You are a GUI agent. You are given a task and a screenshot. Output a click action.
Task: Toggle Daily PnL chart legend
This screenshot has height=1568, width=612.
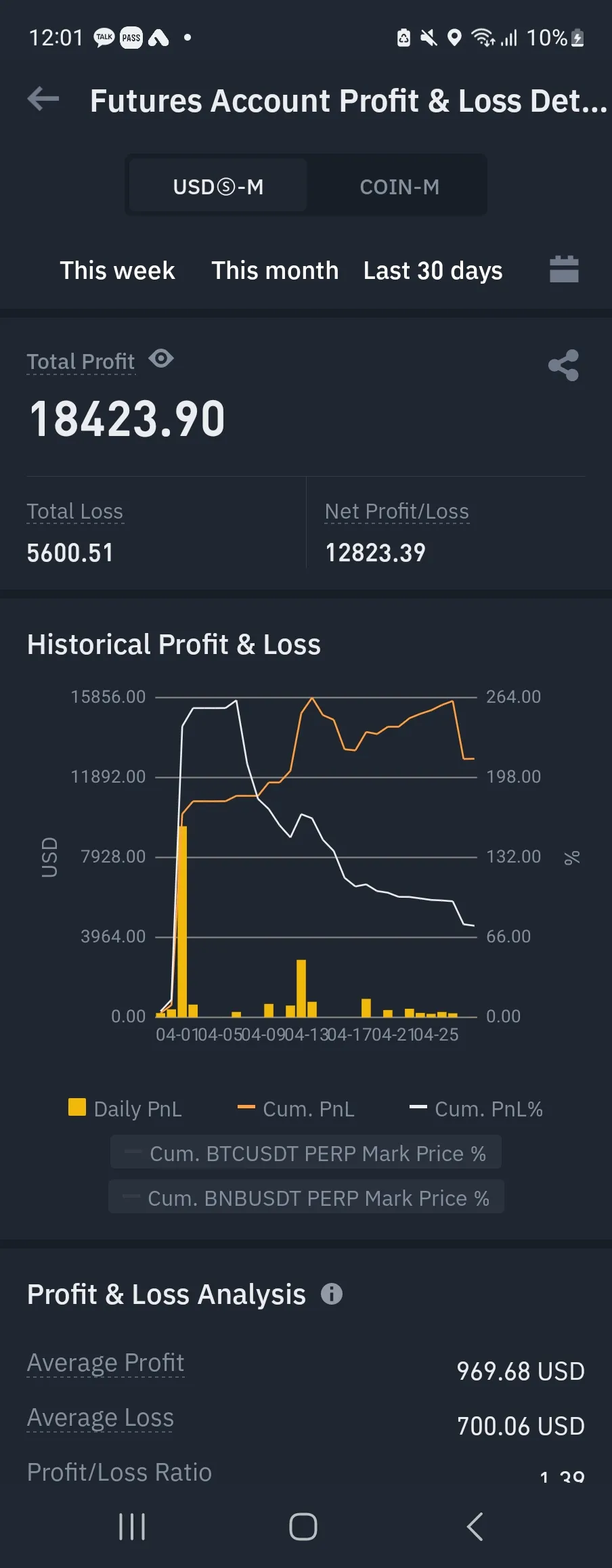click(125, 1109)
